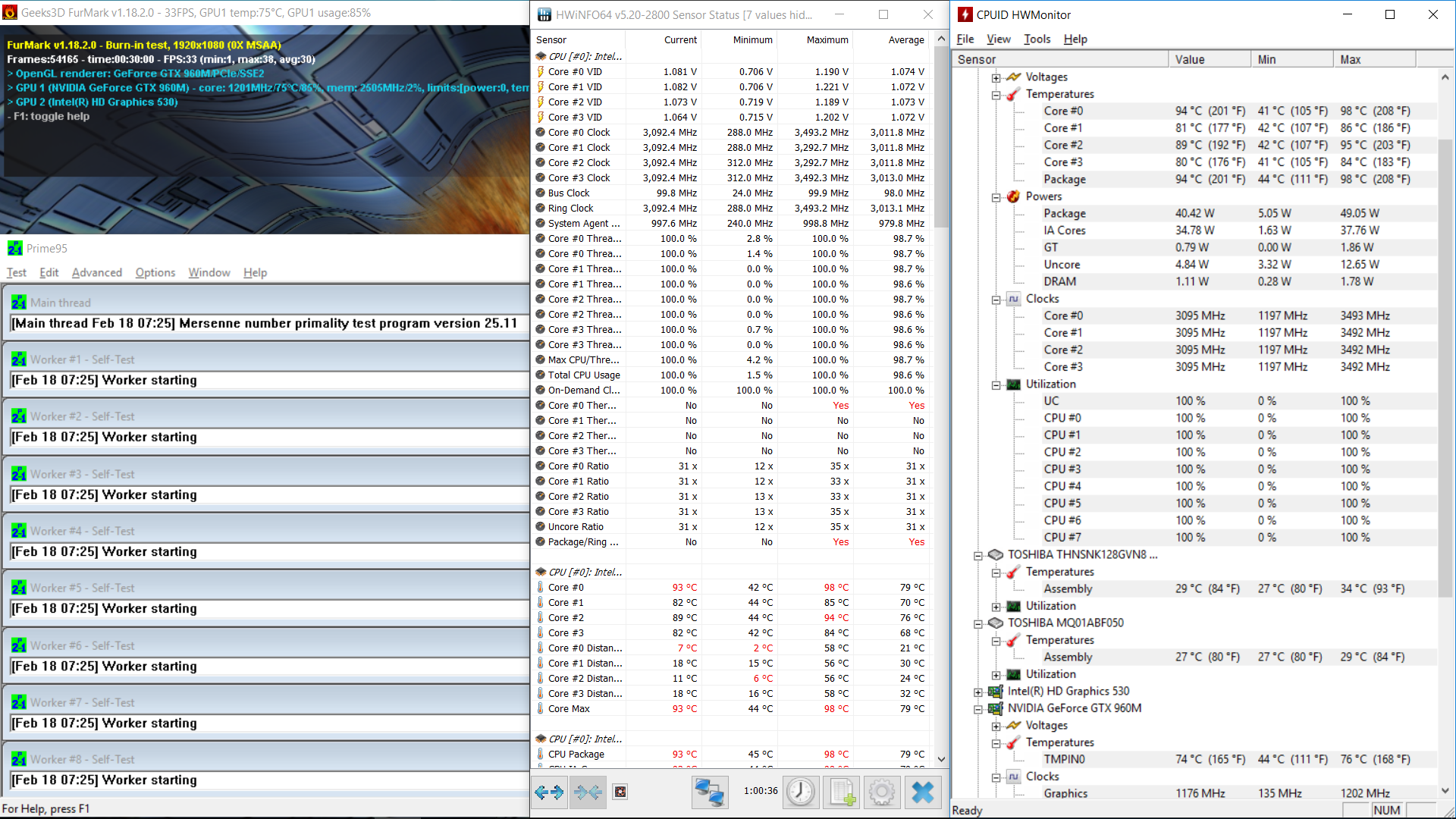The image size is (1456, 819).
Task: Collapse the NVIDIA GeForce GTX 960M node
Action: (x=978, y=709)
